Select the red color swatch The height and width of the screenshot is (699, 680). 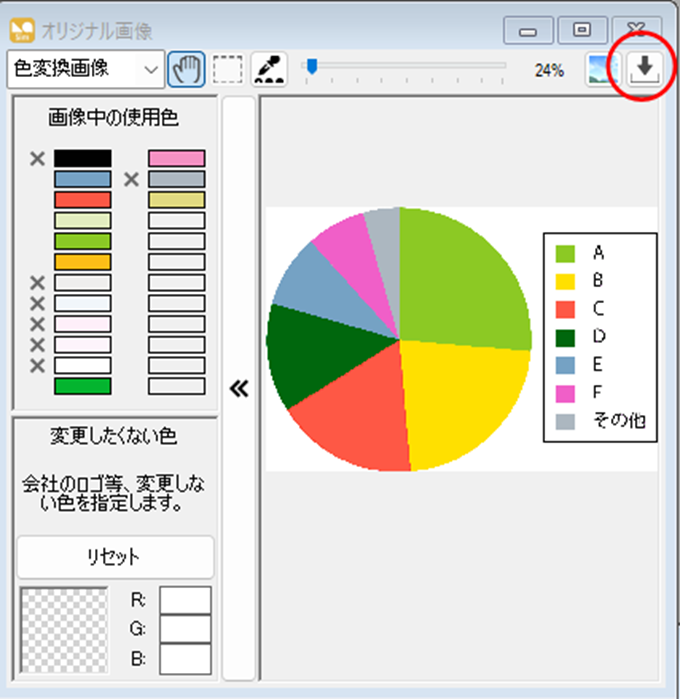[x=82, y=200]
